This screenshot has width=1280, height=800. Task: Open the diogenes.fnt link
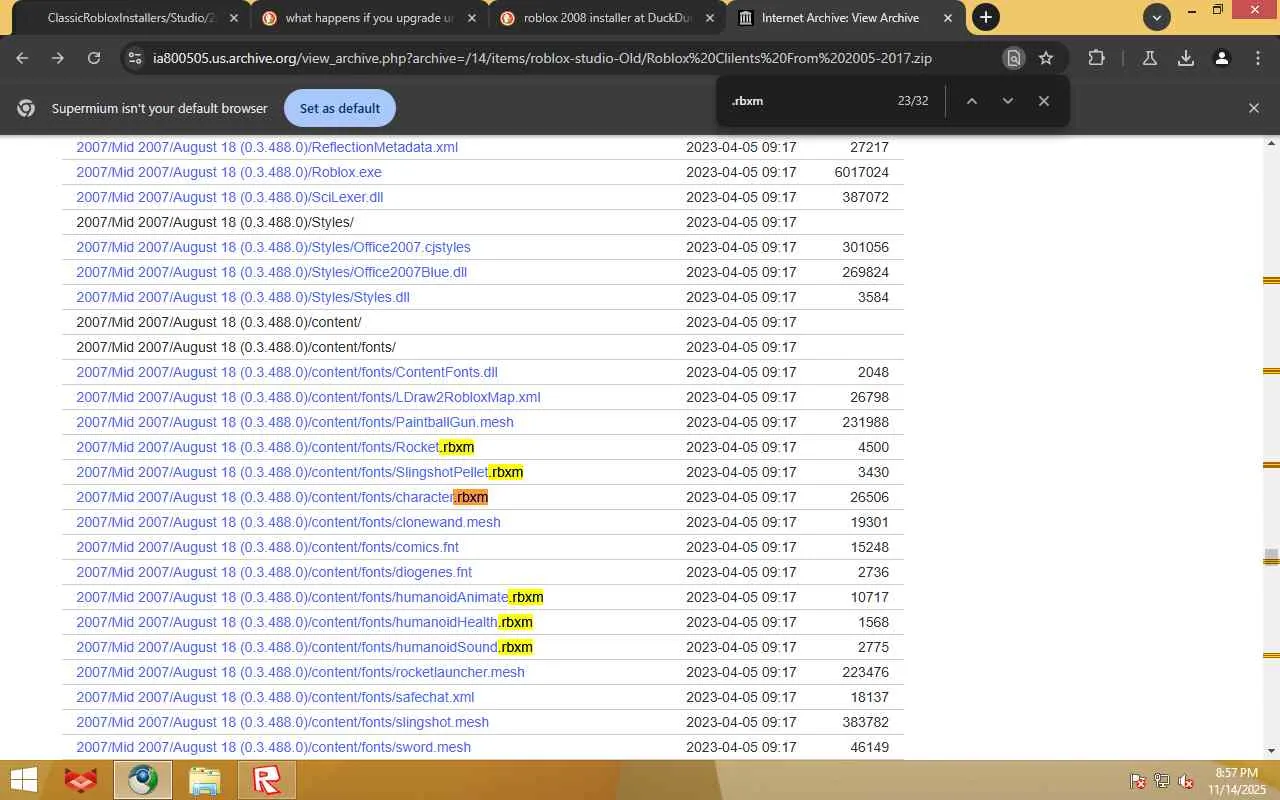pos(274,572)
